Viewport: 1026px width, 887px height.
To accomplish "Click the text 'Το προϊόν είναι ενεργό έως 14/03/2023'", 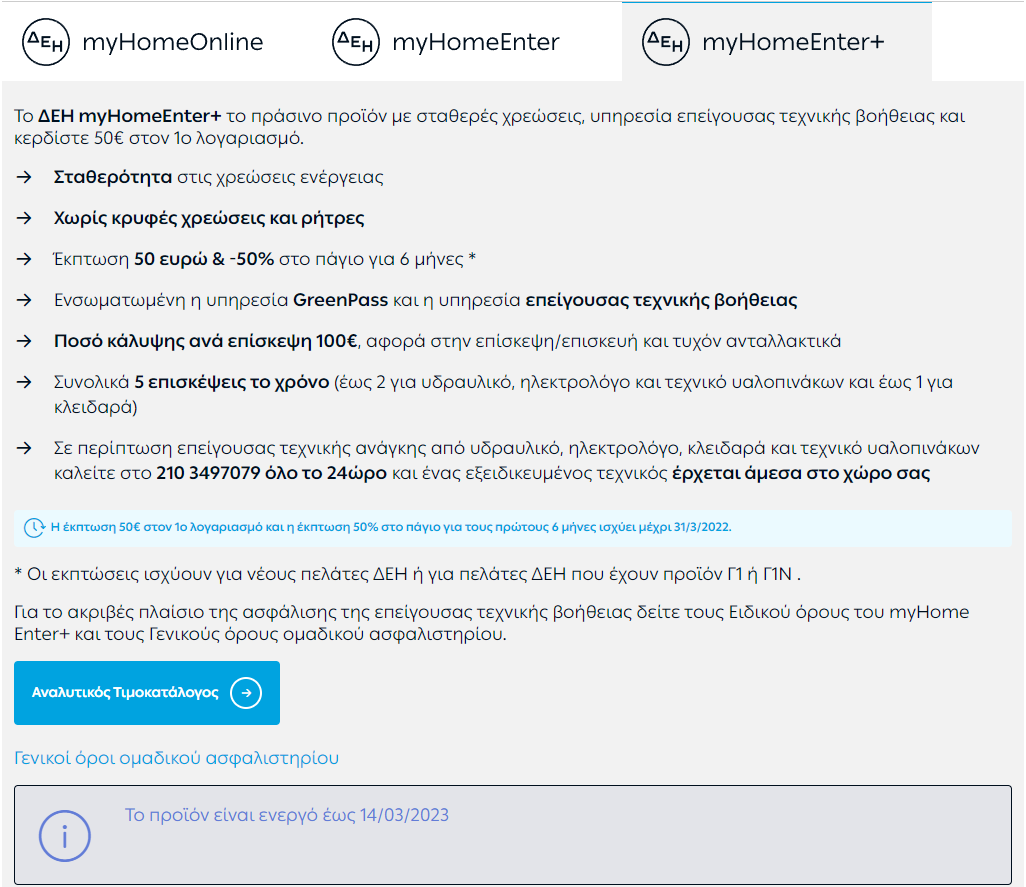I will (x=287, y=815).
